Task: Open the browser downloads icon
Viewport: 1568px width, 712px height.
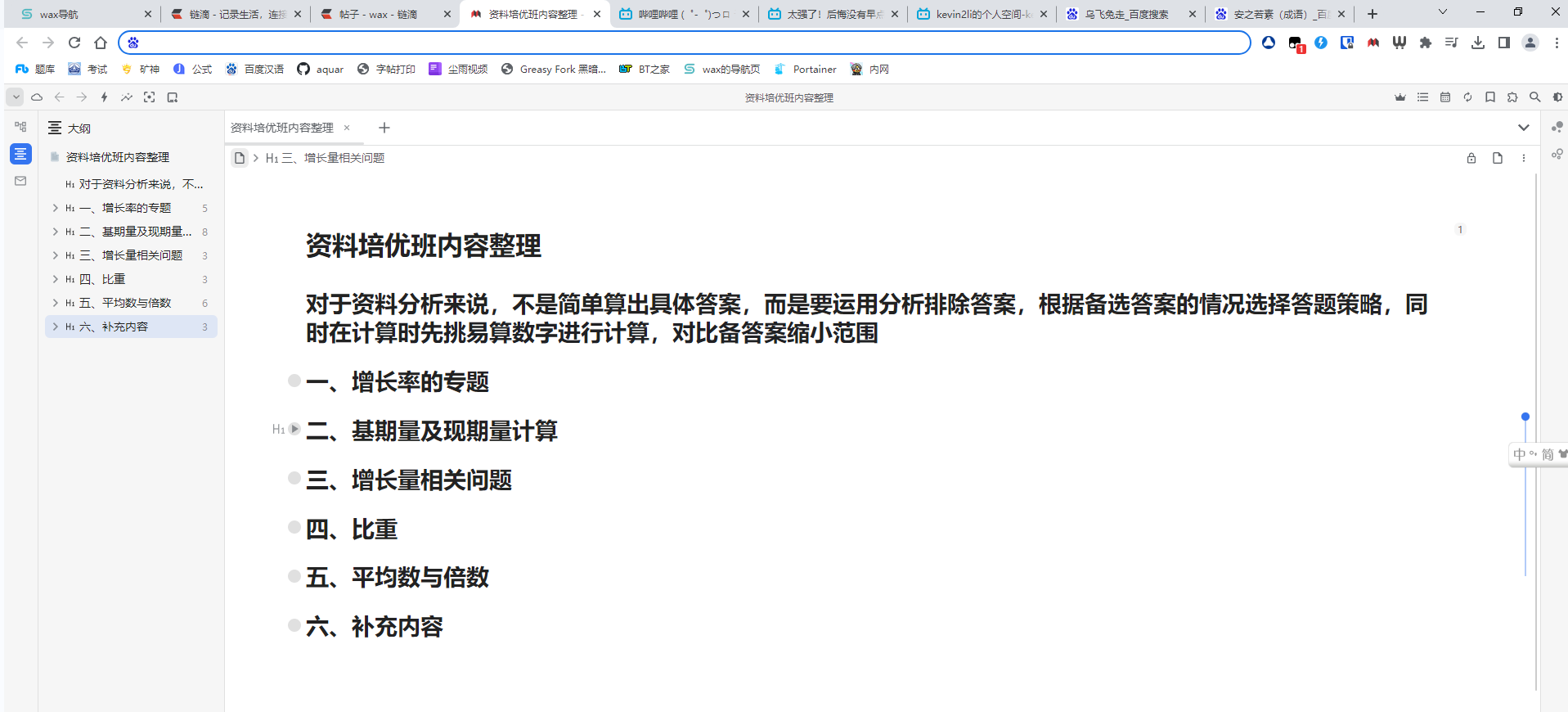Action: [x=1478, y=43]
